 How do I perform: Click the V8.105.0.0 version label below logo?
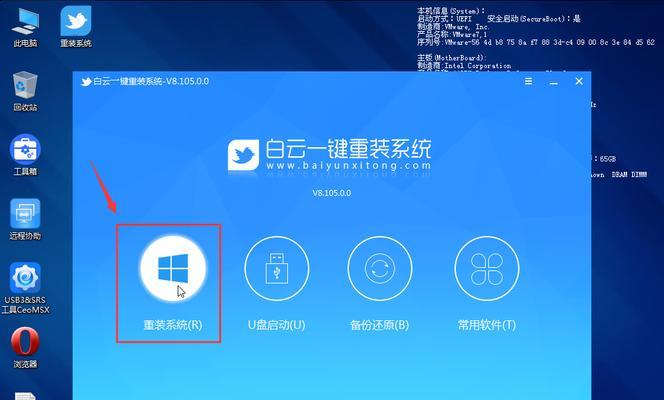pos(332,191)
